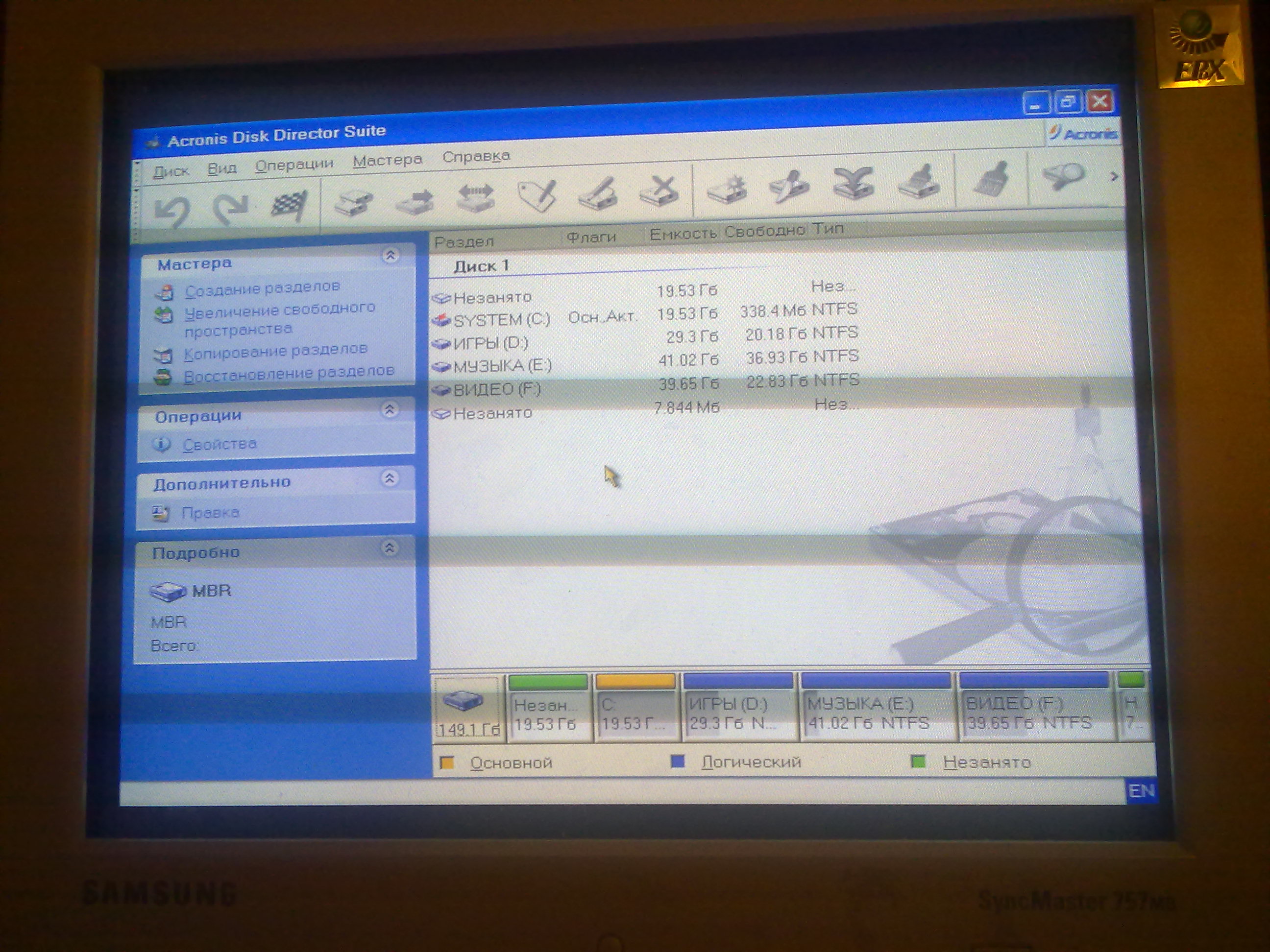This screenshot has height=952, width=1270.
Task: Click the Правка link
Action: [210, 512]
